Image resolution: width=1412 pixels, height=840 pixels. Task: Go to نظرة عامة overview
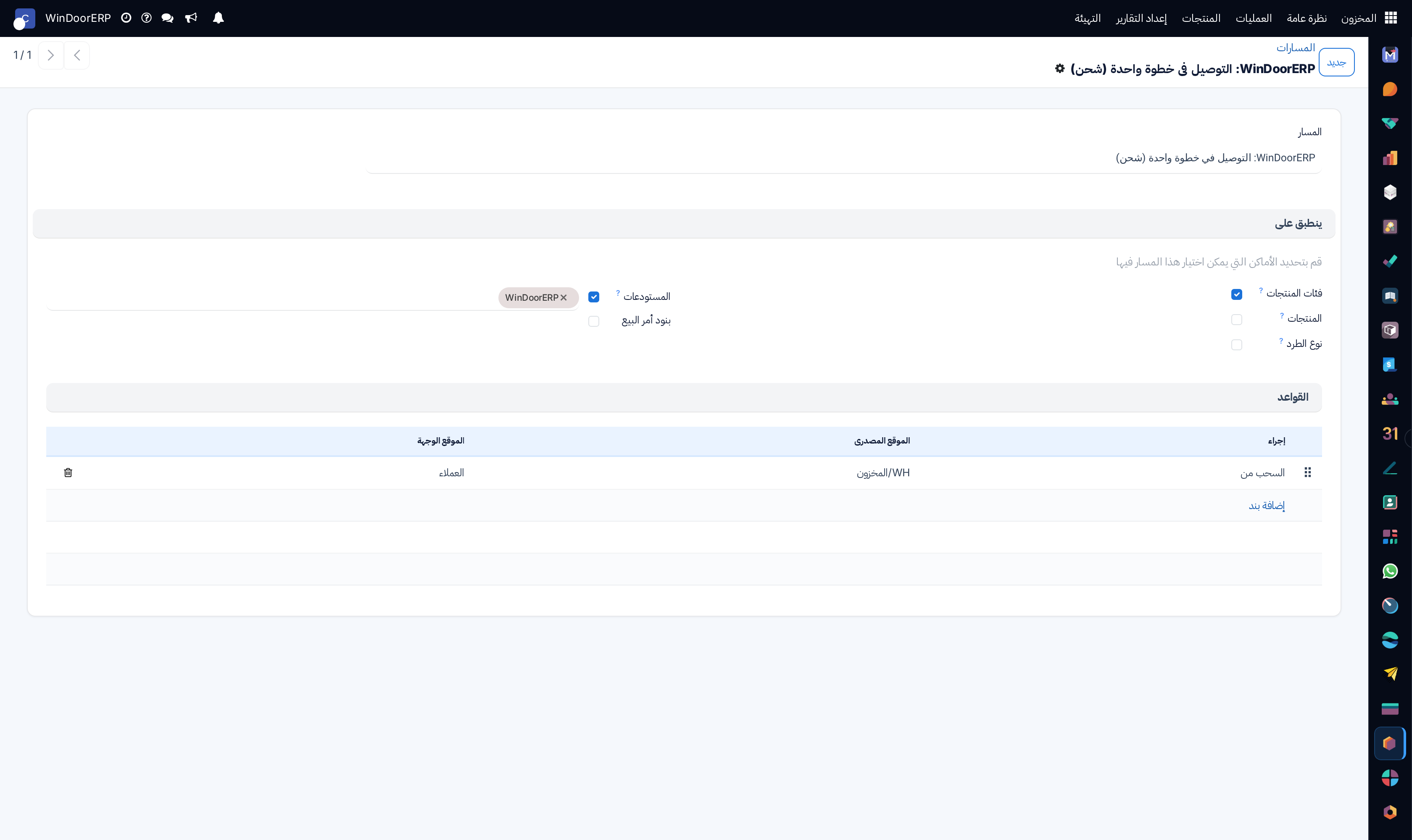click(1307, 18)
